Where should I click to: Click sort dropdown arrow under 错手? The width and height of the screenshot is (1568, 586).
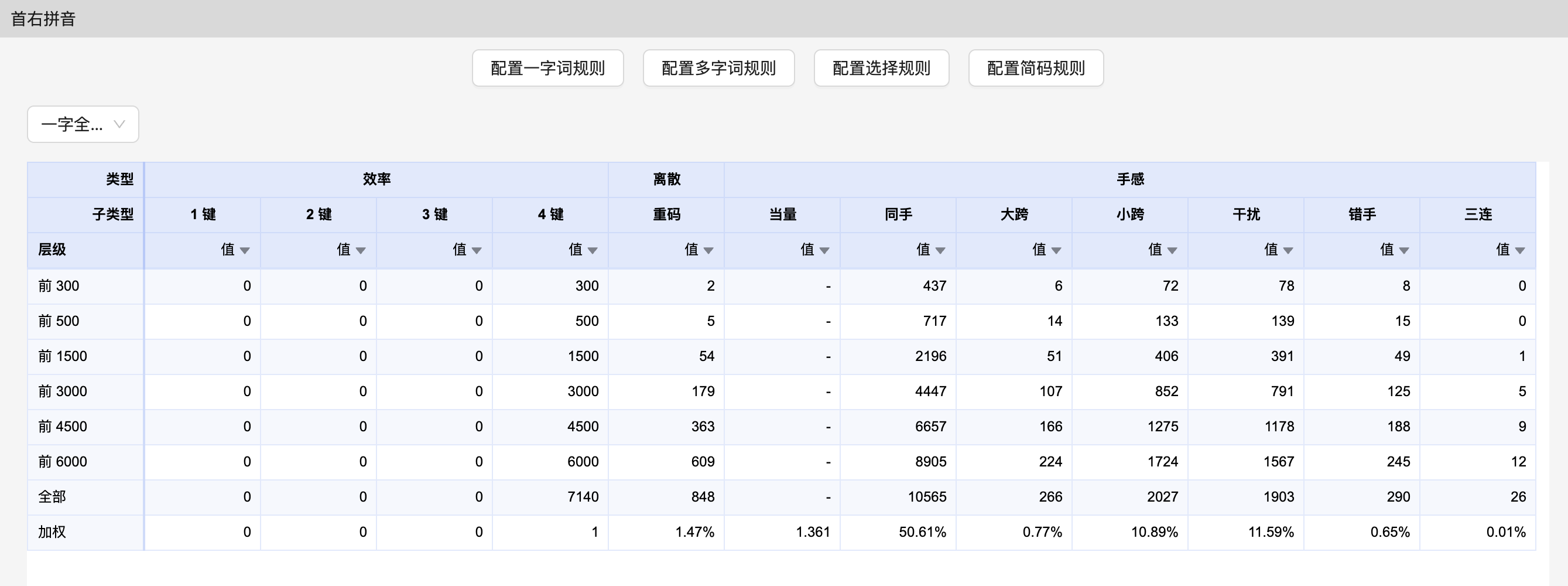pos(1403,250)
